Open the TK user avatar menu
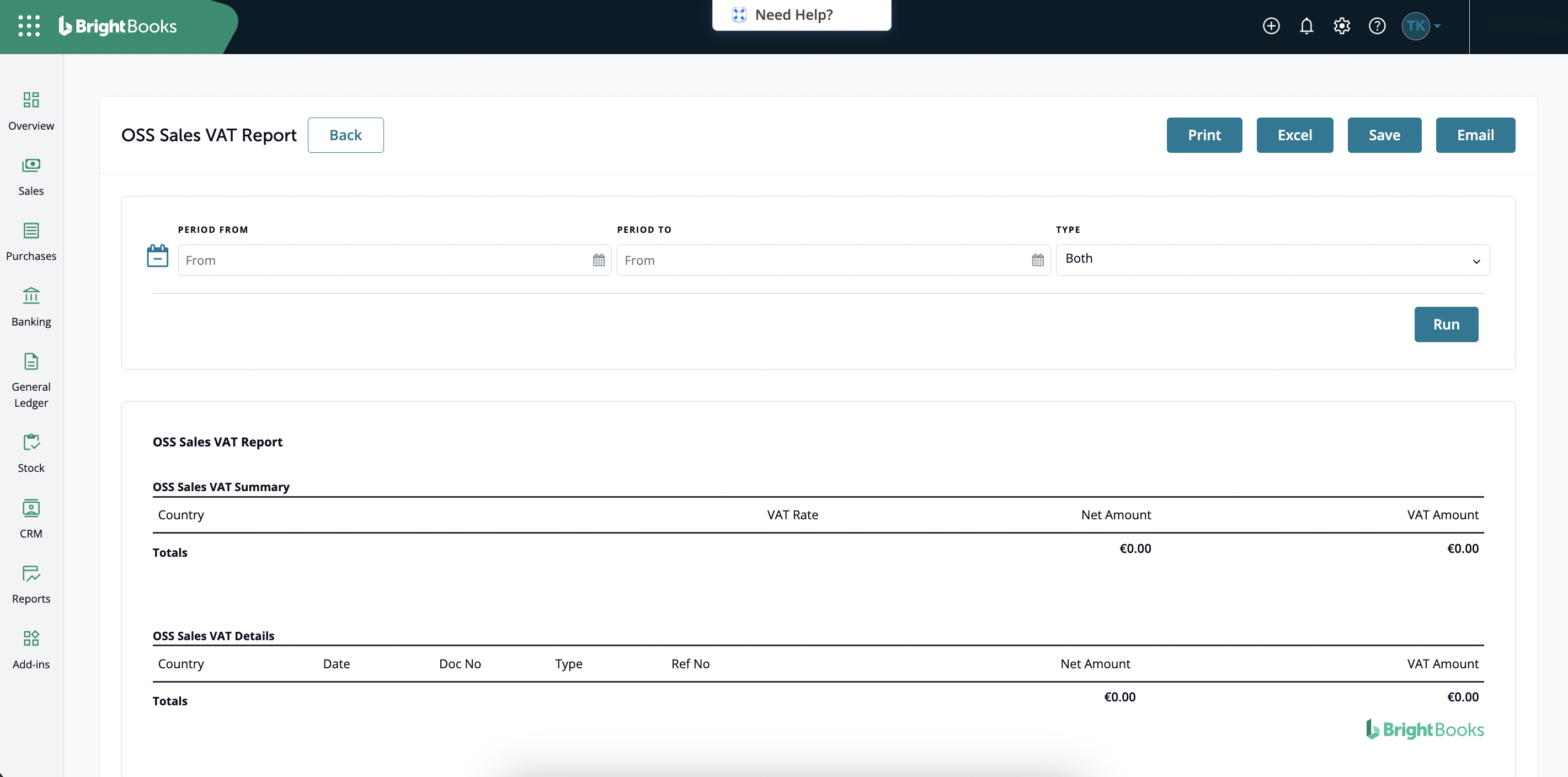The height and width of the screenshot is (777, 1568). (1415, 26)
